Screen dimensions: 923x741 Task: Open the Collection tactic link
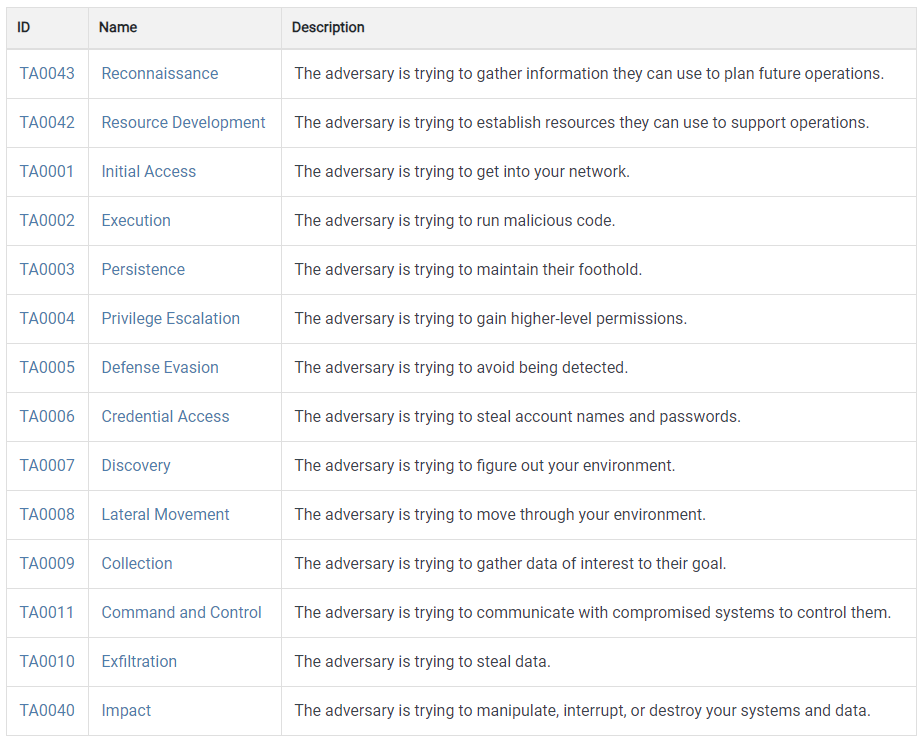137,563
